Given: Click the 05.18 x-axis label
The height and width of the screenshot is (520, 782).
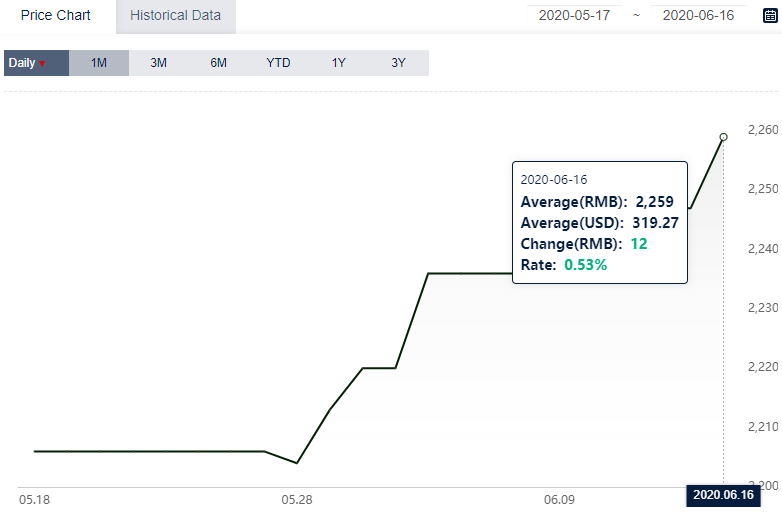Looking at the screenshot, I should point(34,500).
